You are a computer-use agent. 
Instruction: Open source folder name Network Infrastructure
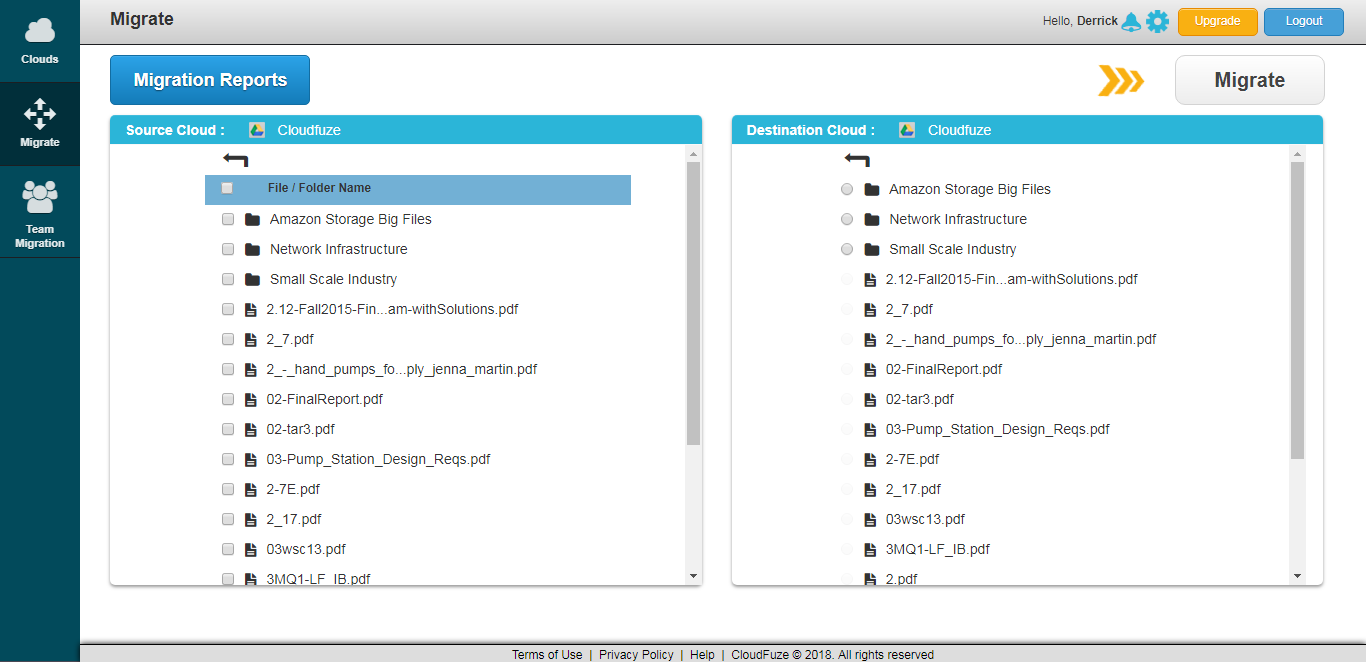pos(339,249)
